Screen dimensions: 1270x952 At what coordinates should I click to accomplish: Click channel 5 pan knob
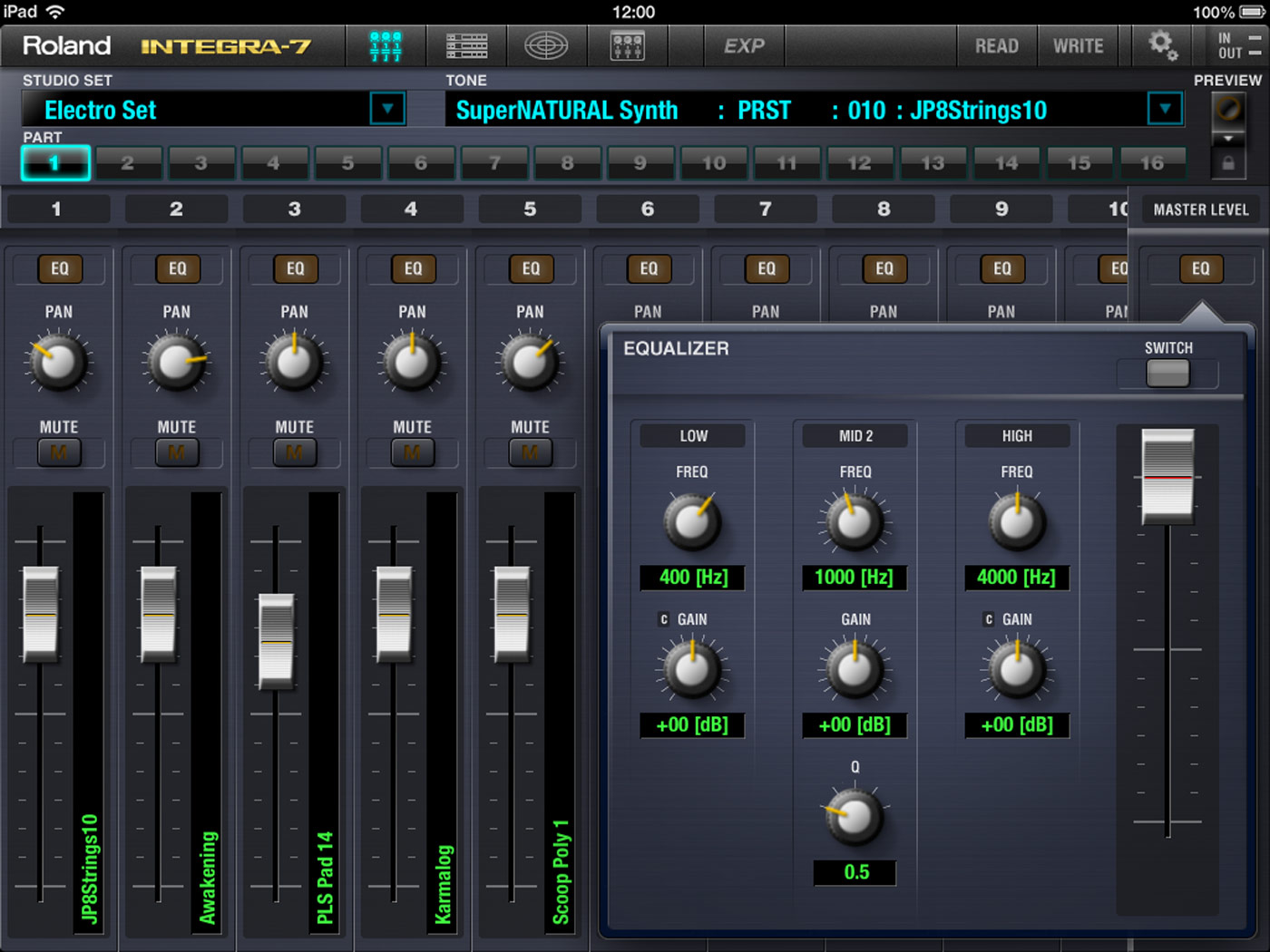[530, 363]
